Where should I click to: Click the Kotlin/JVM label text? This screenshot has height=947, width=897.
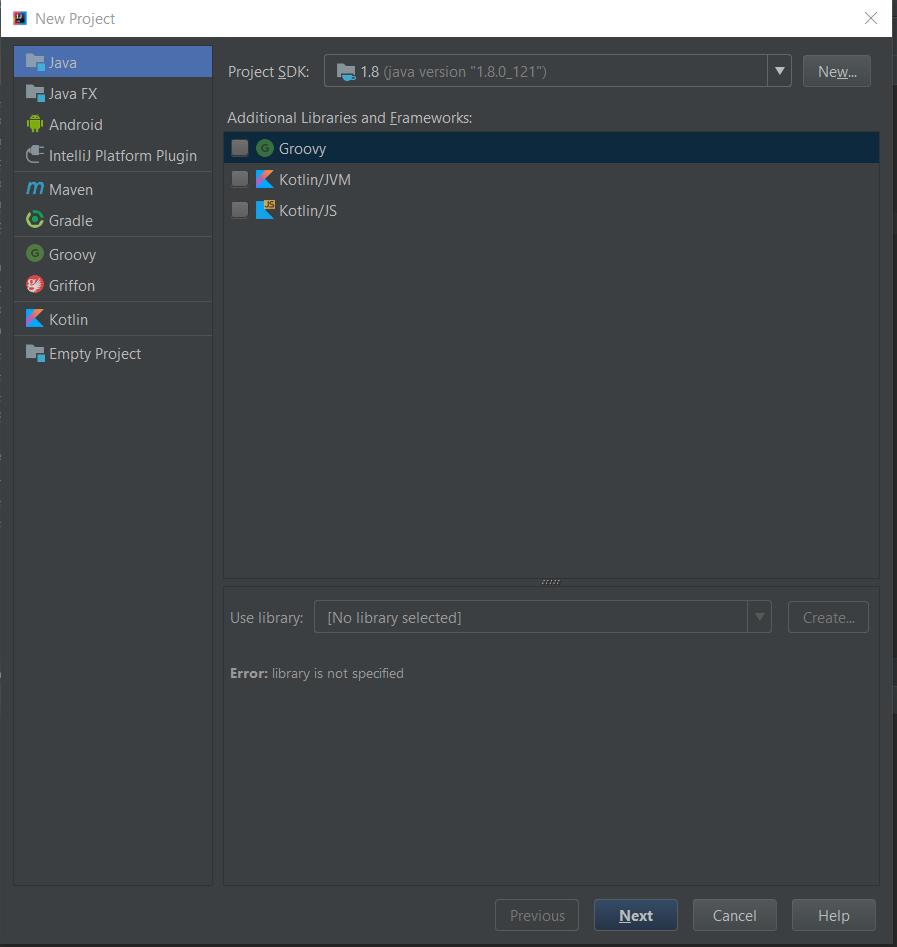pyautogui.click(x=315, y=179)
